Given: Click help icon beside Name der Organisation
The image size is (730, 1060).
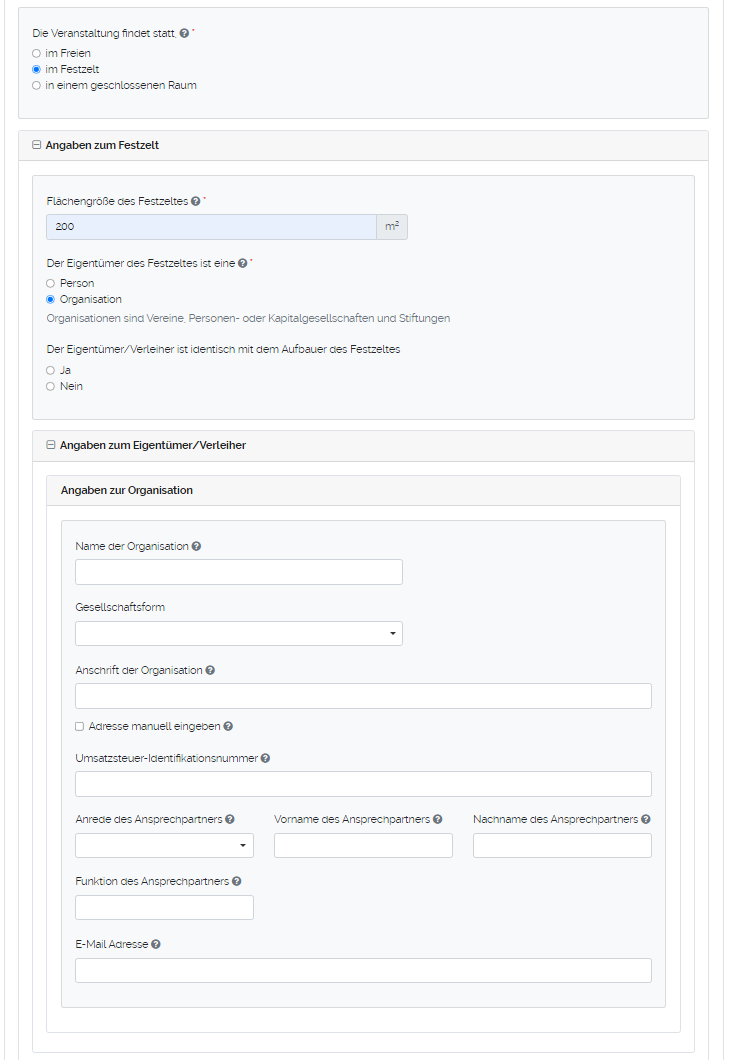Looking at the screenshot, I should pos(196,546).
